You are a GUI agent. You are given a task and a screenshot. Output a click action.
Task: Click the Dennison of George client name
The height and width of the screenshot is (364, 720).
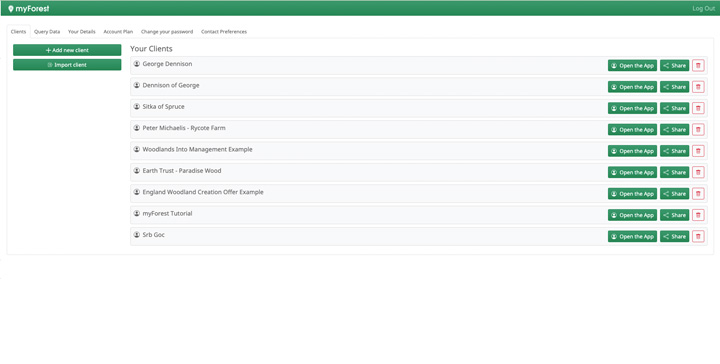[171, 85]
